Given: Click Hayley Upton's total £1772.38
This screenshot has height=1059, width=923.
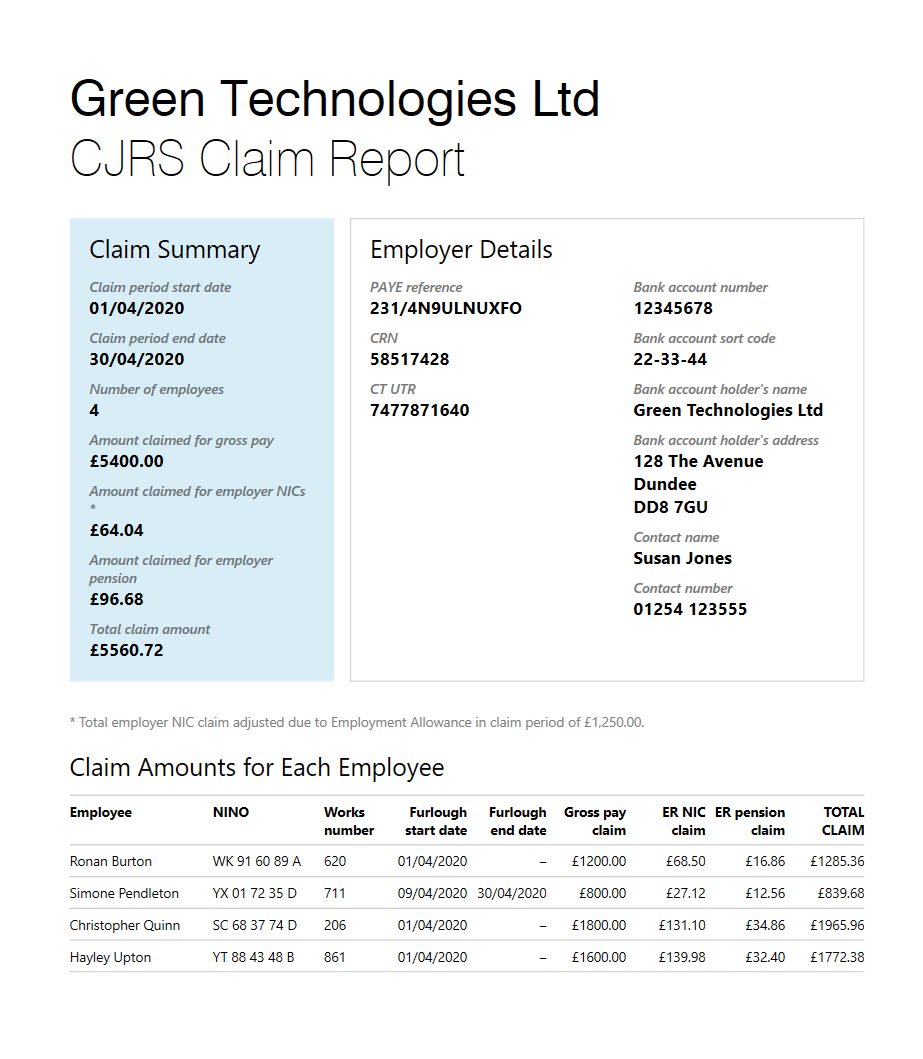Looking at the screenshot, I should point(837,958).
